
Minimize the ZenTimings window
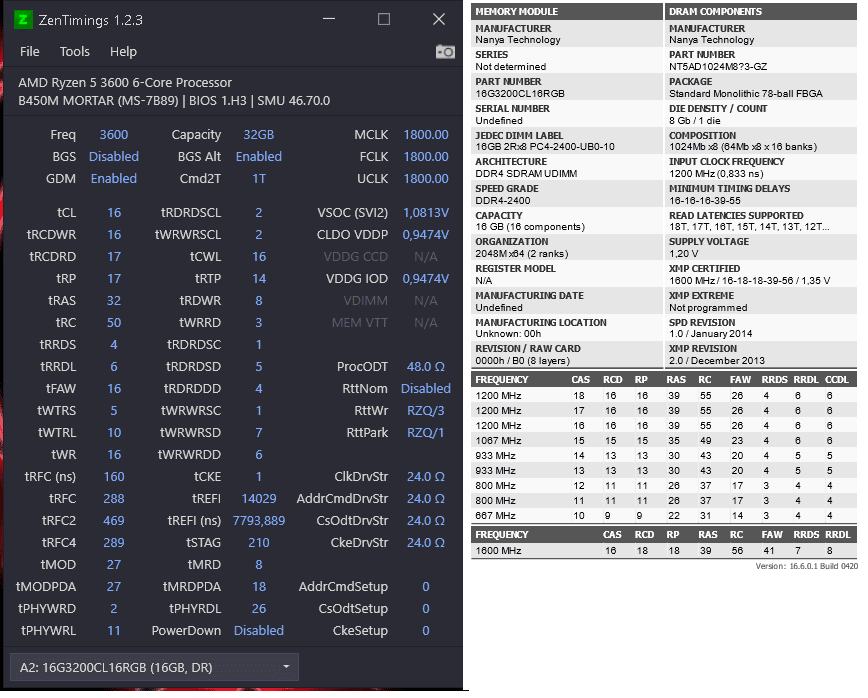click(x=329, y=19)
